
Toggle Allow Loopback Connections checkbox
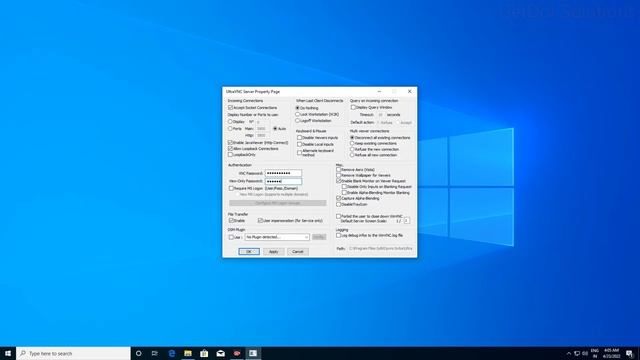pyautogui.click(x=230, y=149)
